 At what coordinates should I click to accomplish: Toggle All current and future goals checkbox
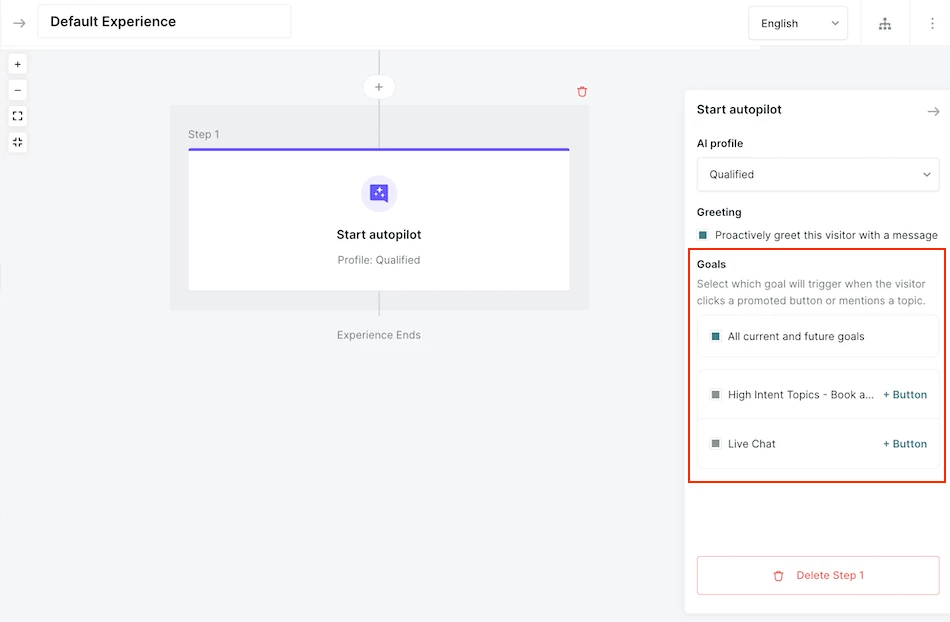[716, 336]
